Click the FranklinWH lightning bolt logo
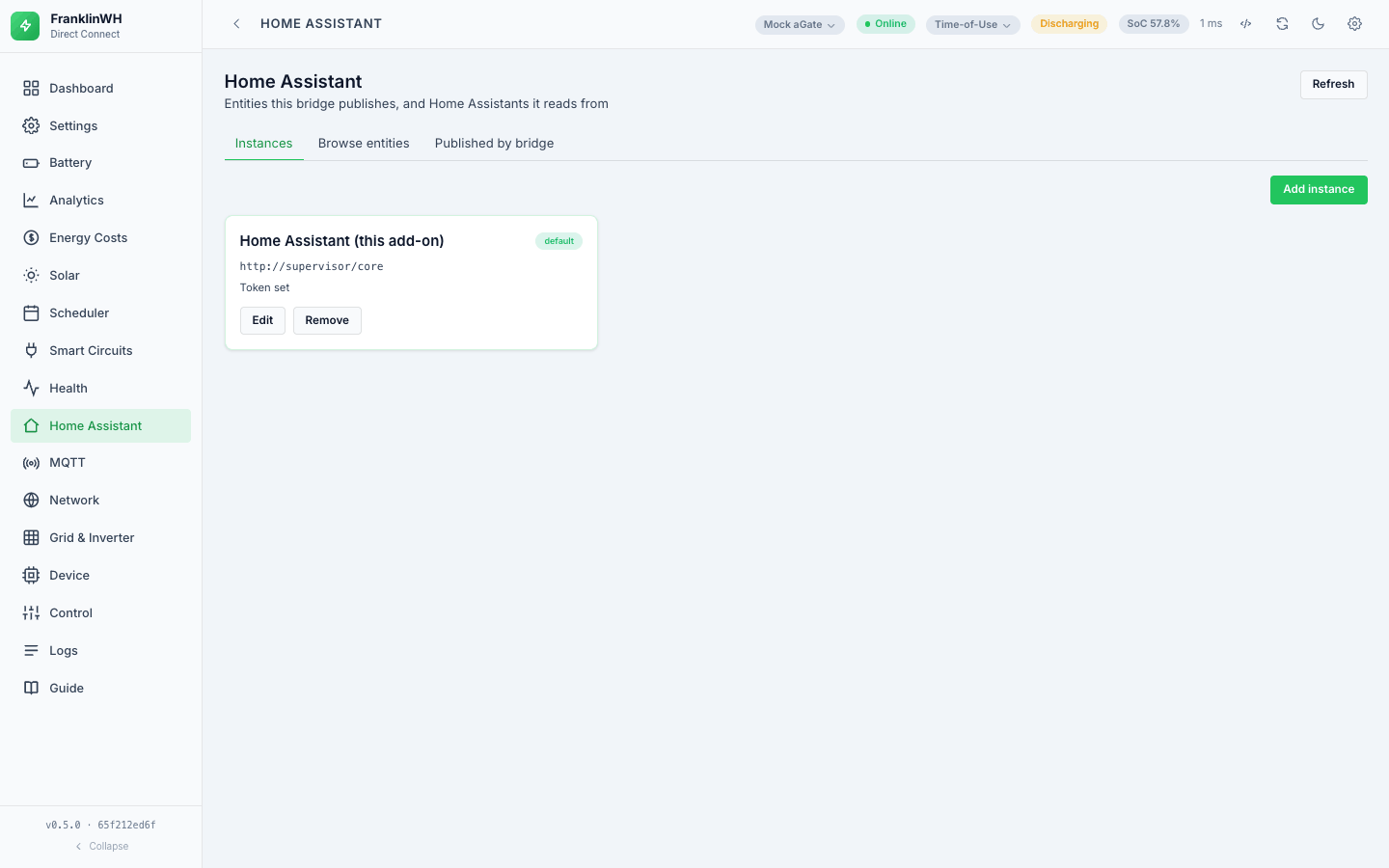1389x868 pixels. 25,26
